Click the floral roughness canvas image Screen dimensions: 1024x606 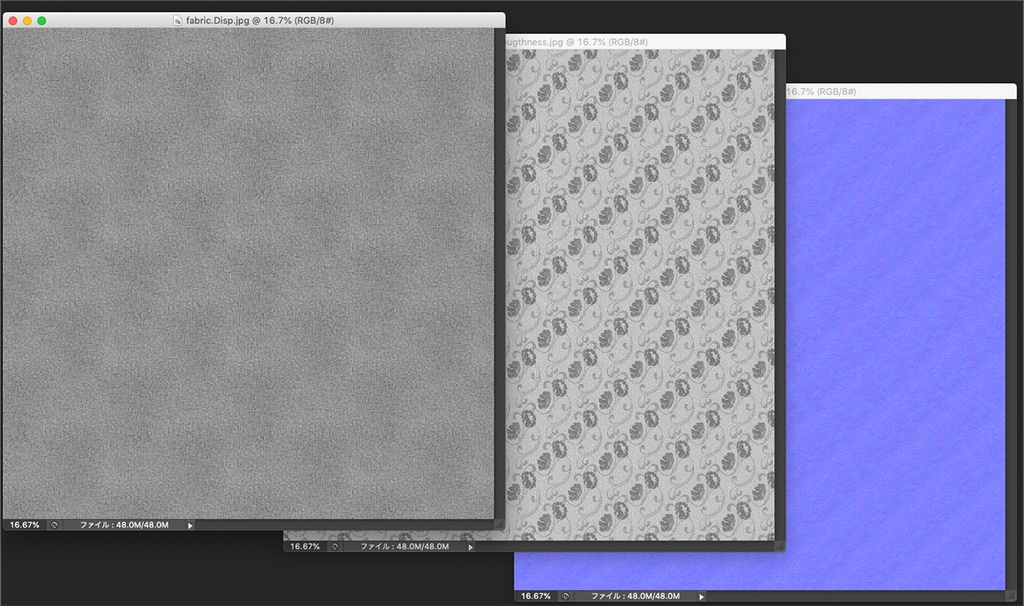[x=640, y=295]
